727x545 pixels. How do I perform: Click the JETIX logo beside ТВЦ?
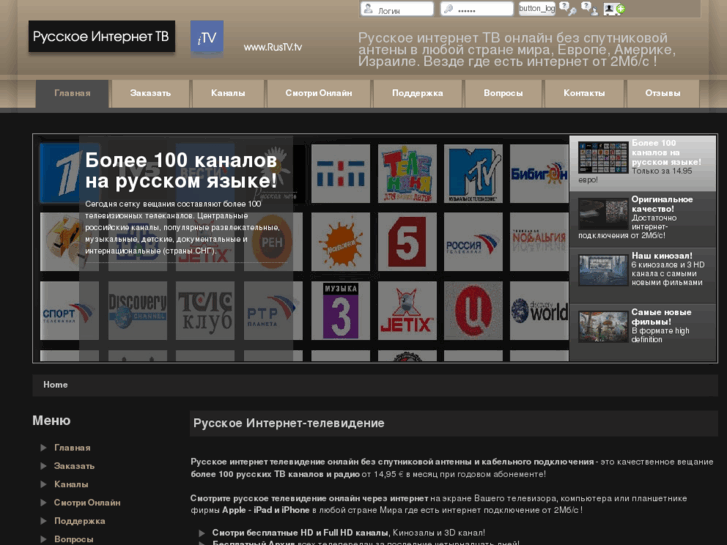pos(407,310)
